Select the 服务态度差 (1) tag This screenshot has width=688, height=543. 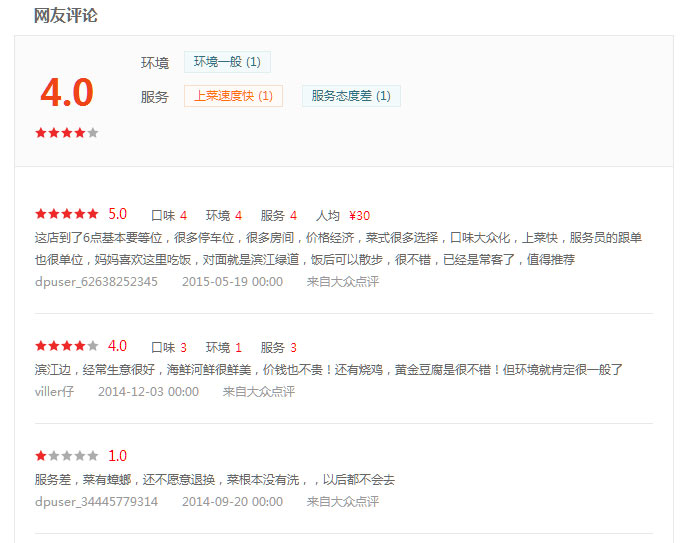tap(351, 96)
